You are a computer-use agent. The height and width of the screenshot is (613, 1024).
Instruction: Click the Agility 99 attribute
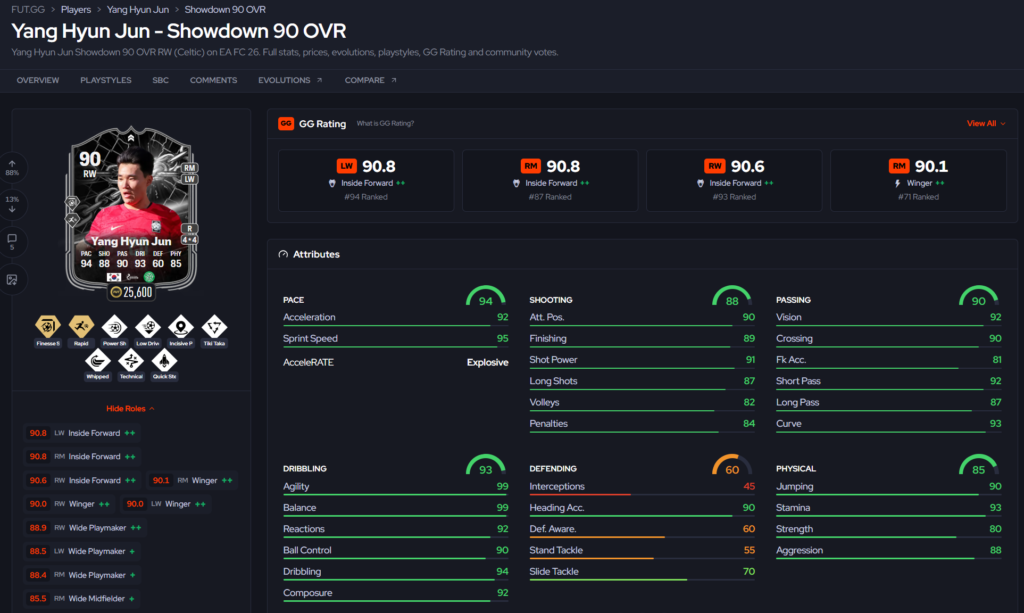pyautogui.click(x=396, y=488)
